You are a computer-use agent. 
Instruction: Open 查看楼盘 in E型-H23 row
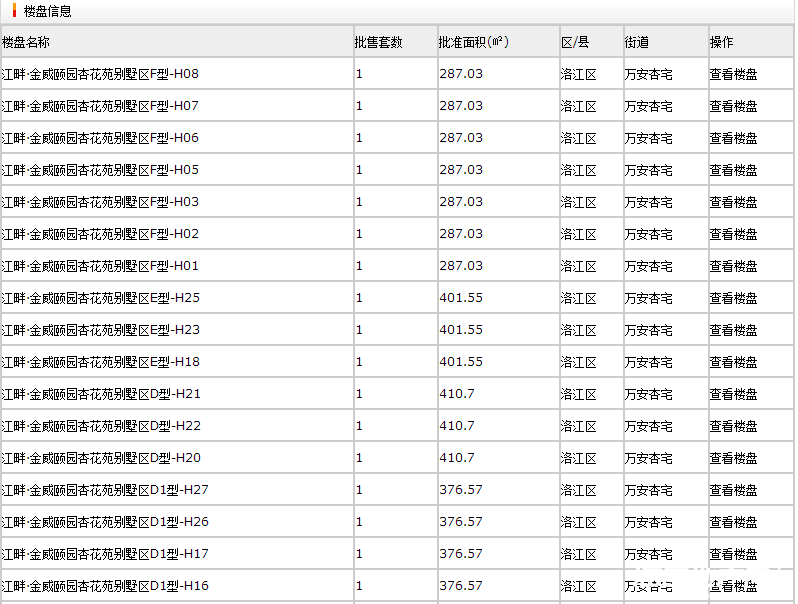[733, 331]
